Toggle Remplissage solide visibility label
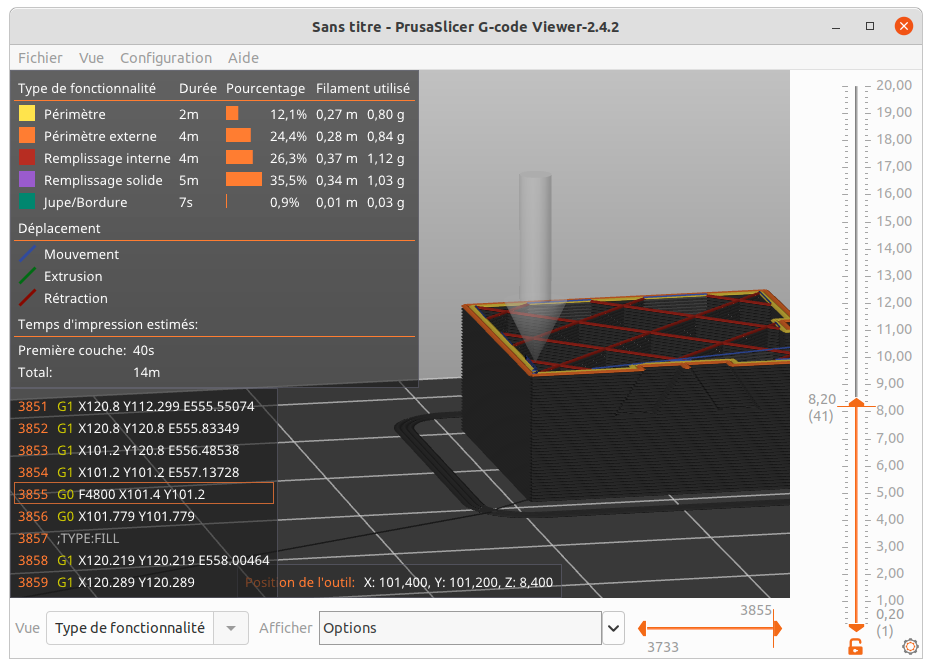 click(x=103, y=180)
